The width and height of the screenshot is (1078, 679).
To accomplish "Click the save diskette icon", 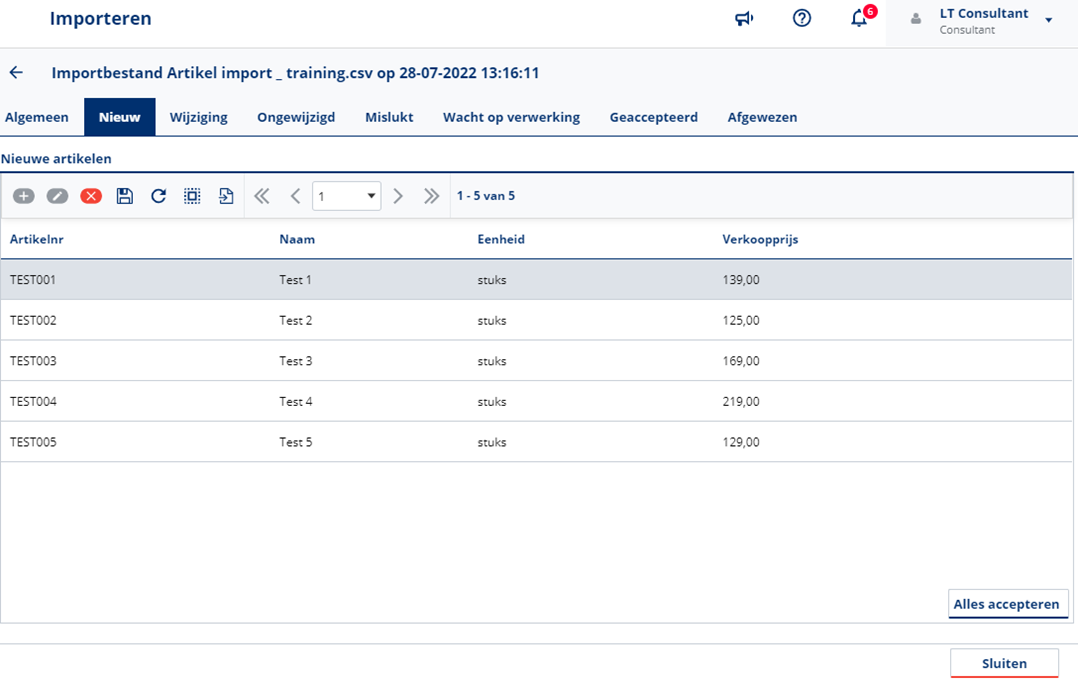I will 125,196.
